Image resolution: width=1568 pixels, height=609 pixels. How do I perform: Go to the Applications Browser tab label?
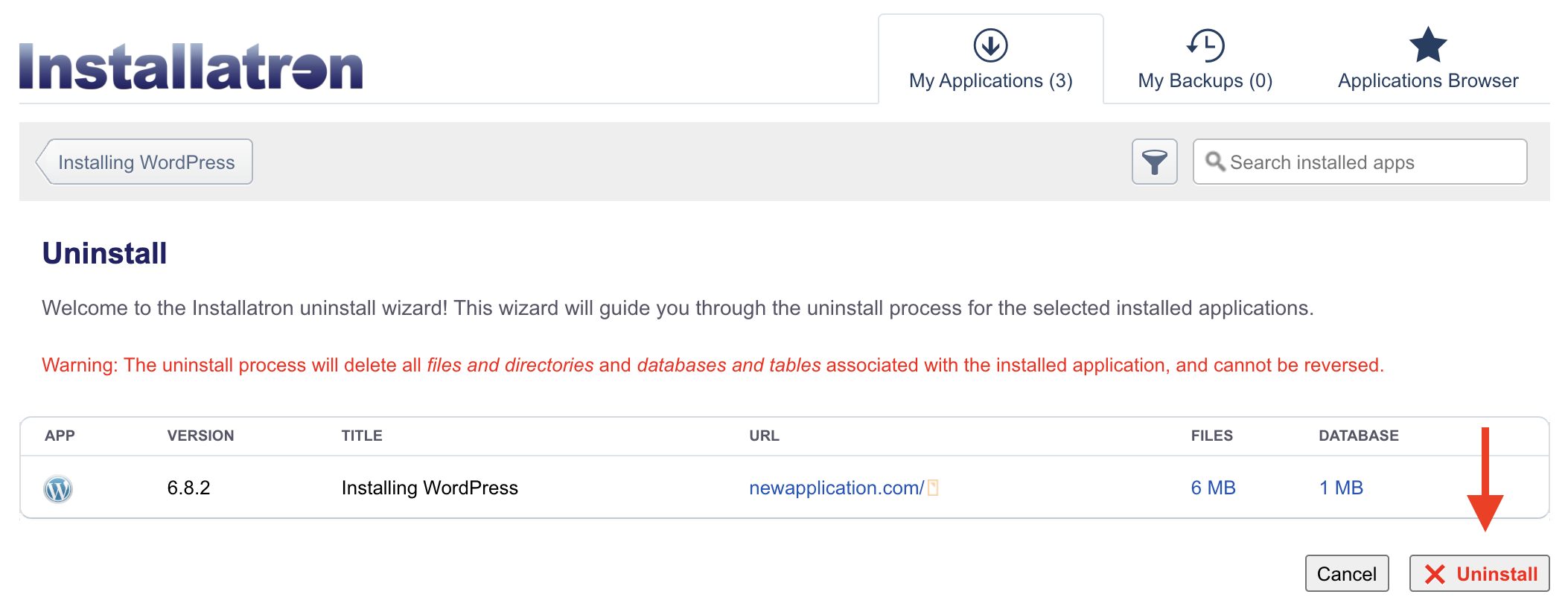(1427, 80)
